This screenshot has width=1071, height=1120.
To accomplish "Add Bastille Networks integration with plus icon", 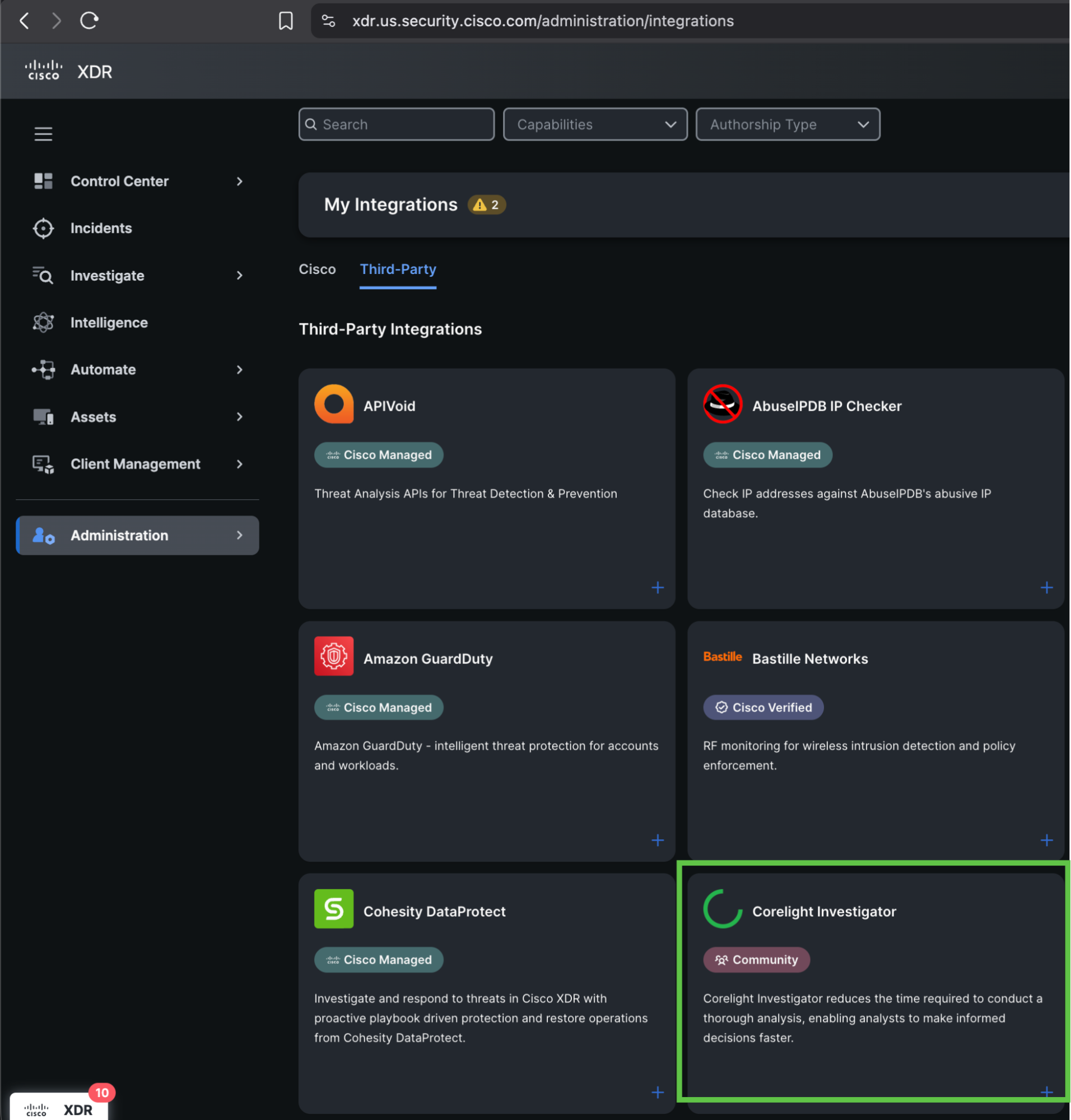I will (x=1046, y=839).
